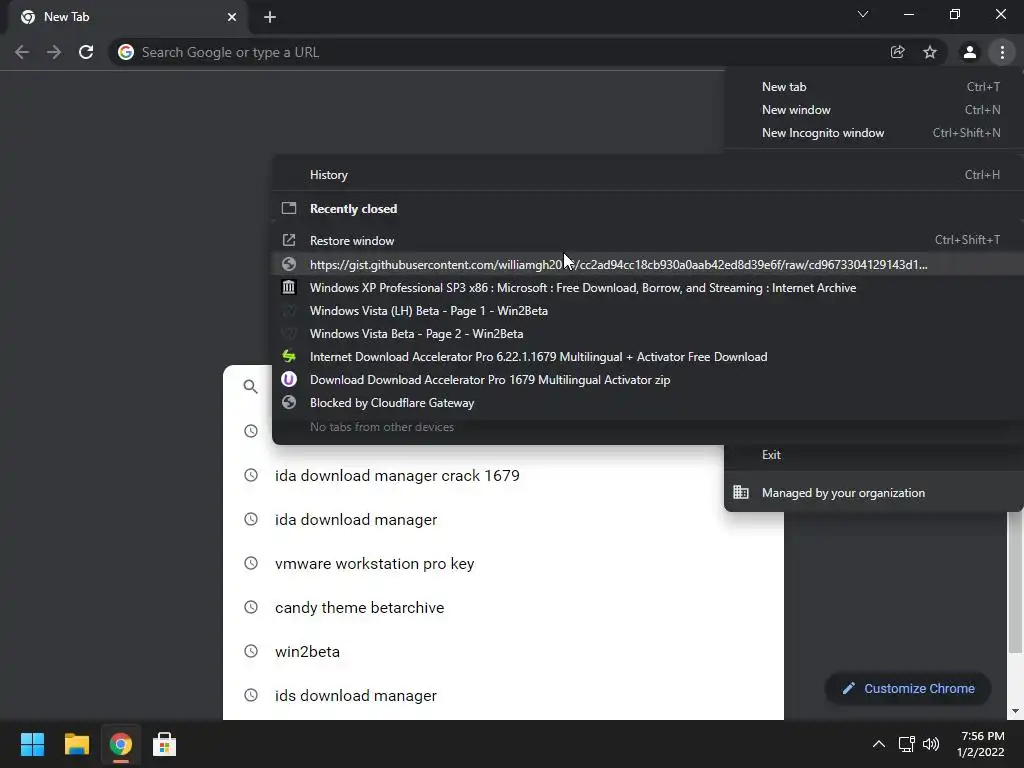The image size is (1024, 768).
Task: Click globe icon beside Blocked by Cloudflare Gateway
Action: (289, 402)
